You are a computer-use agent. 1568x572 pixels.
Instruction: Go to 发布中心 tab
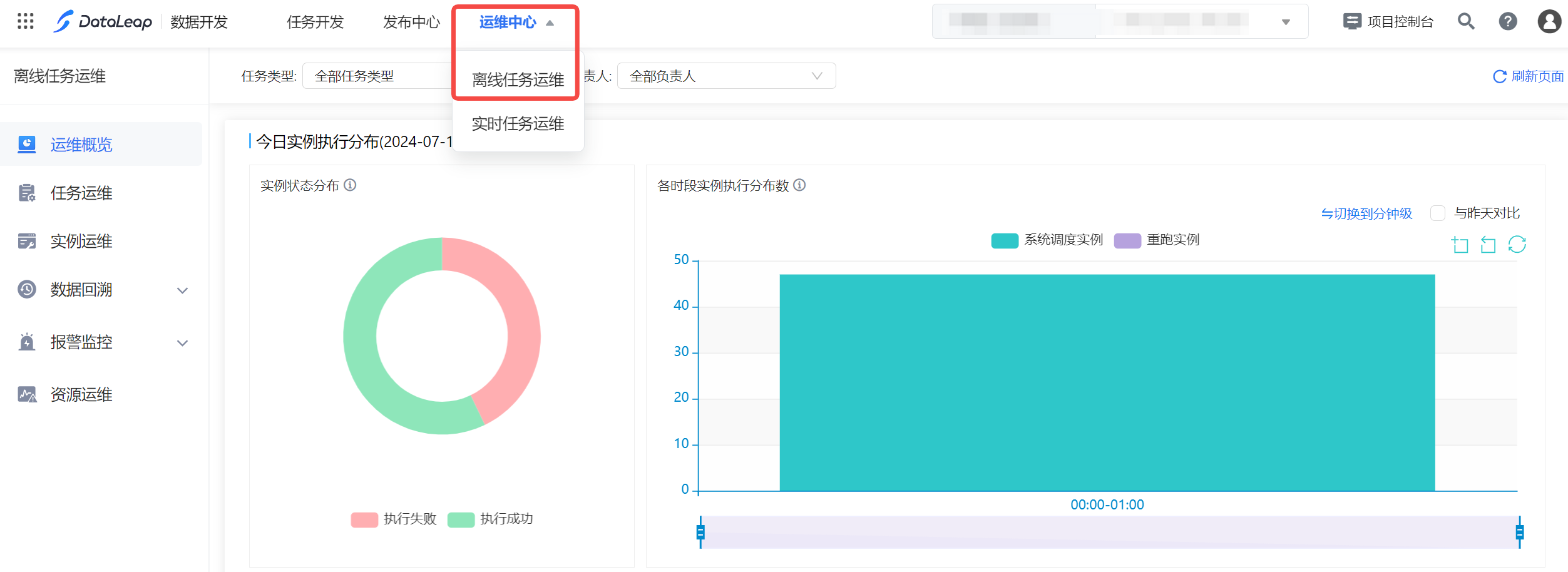click(411, 22)
